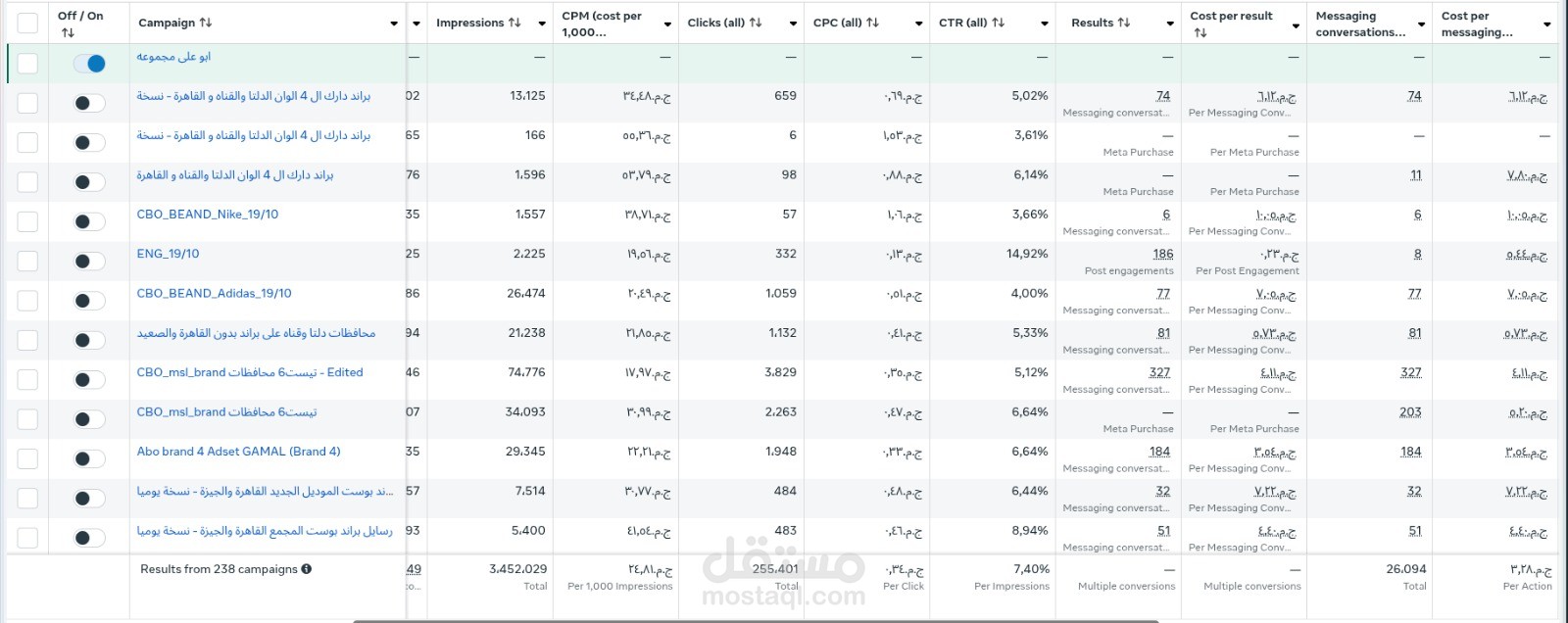Open CPM (cost per 1,000) column dropdown
1568x623 pixels.
tap(667, 24)
